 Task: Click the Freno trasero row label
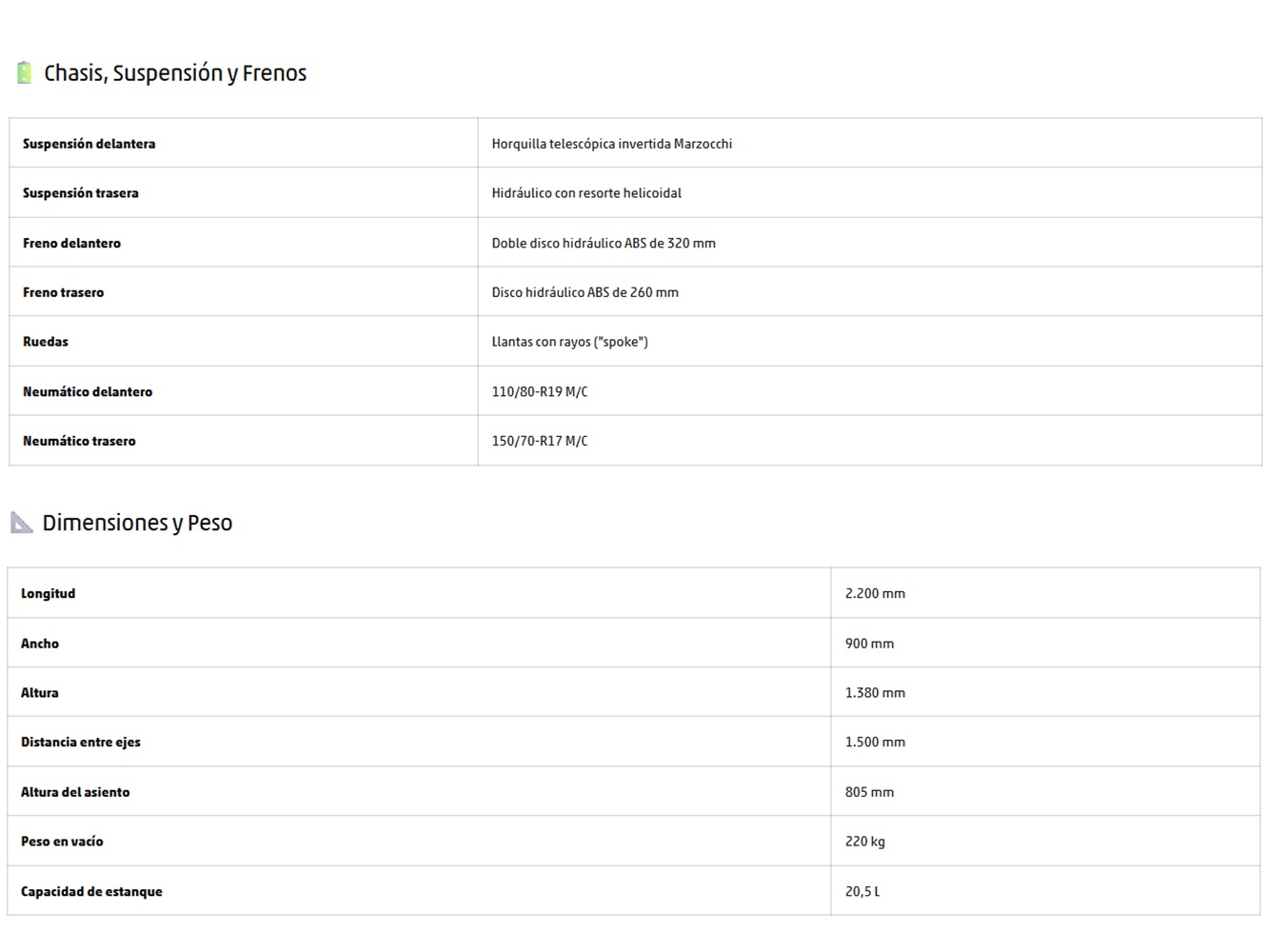tap(64, 292)
